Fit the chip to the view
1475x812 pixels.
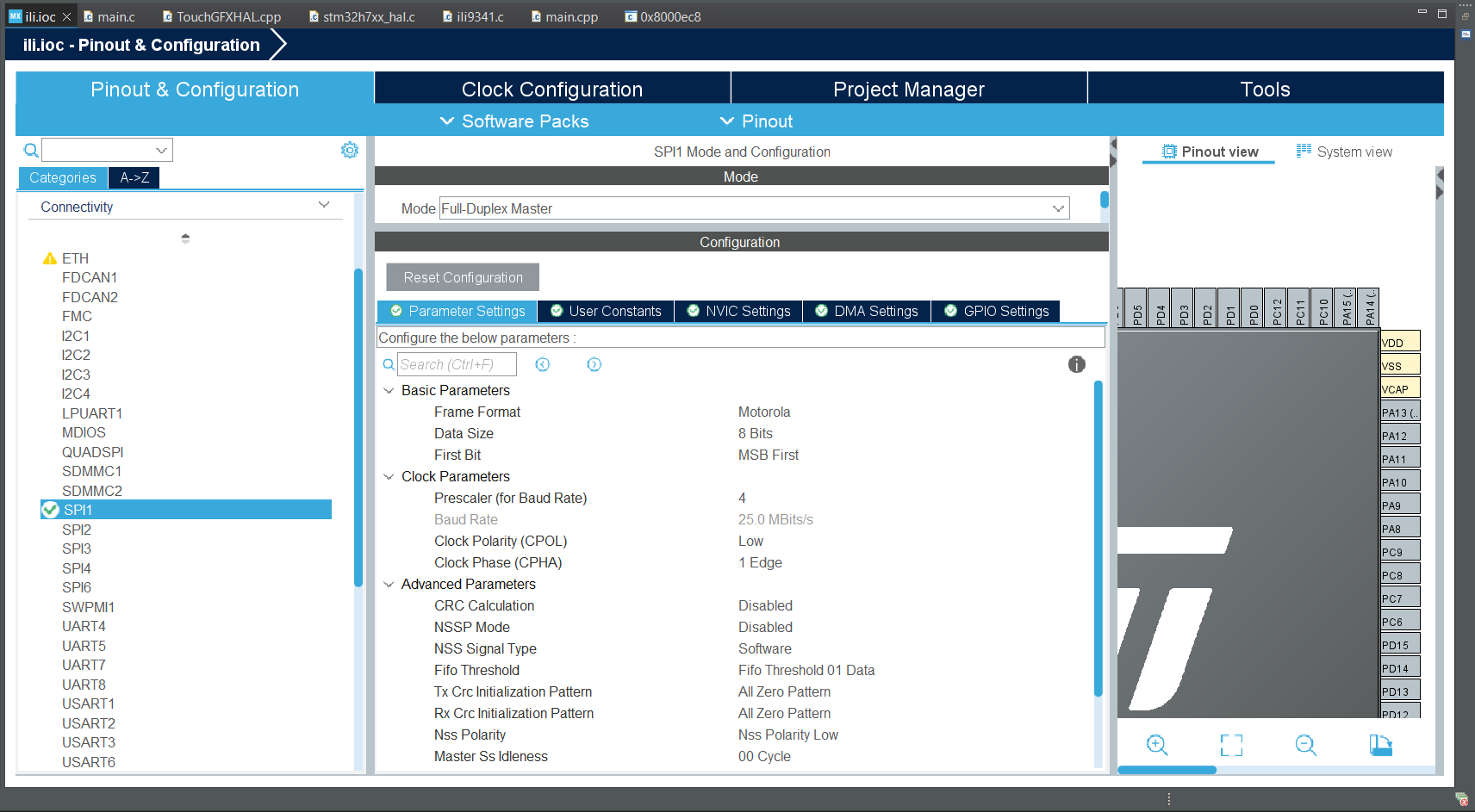pos(1231,745)
